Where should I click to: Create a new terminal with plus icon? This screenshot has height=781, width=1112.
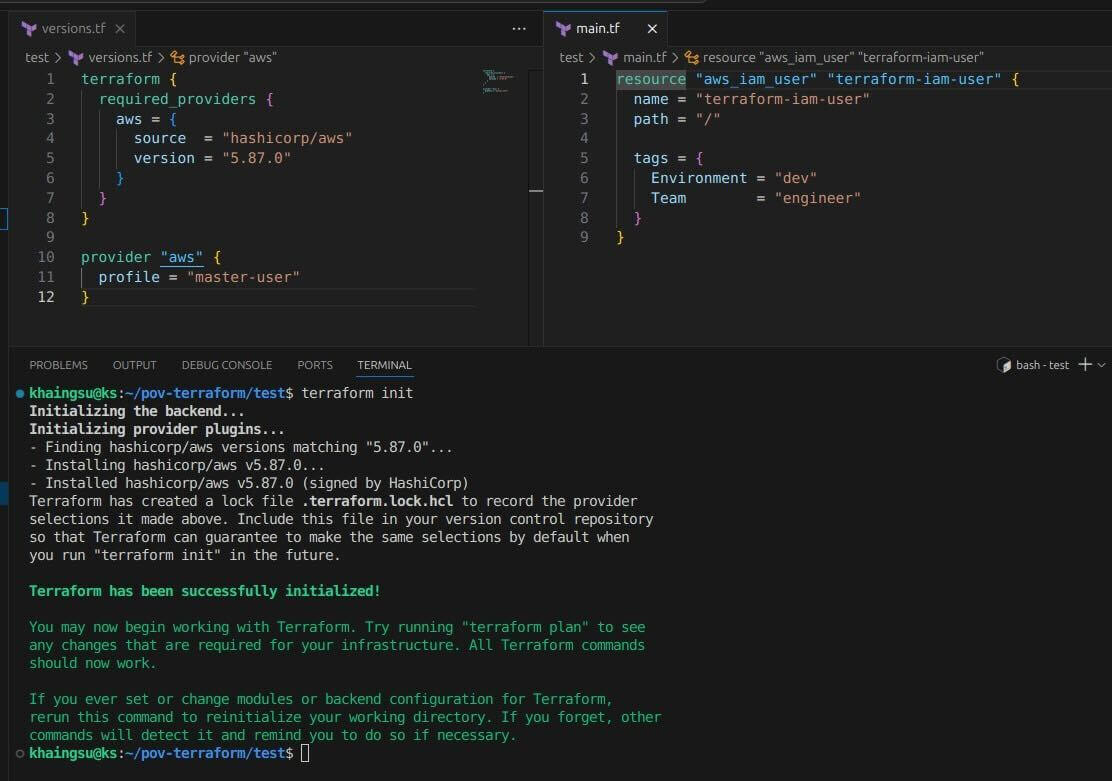point(1085,365)
